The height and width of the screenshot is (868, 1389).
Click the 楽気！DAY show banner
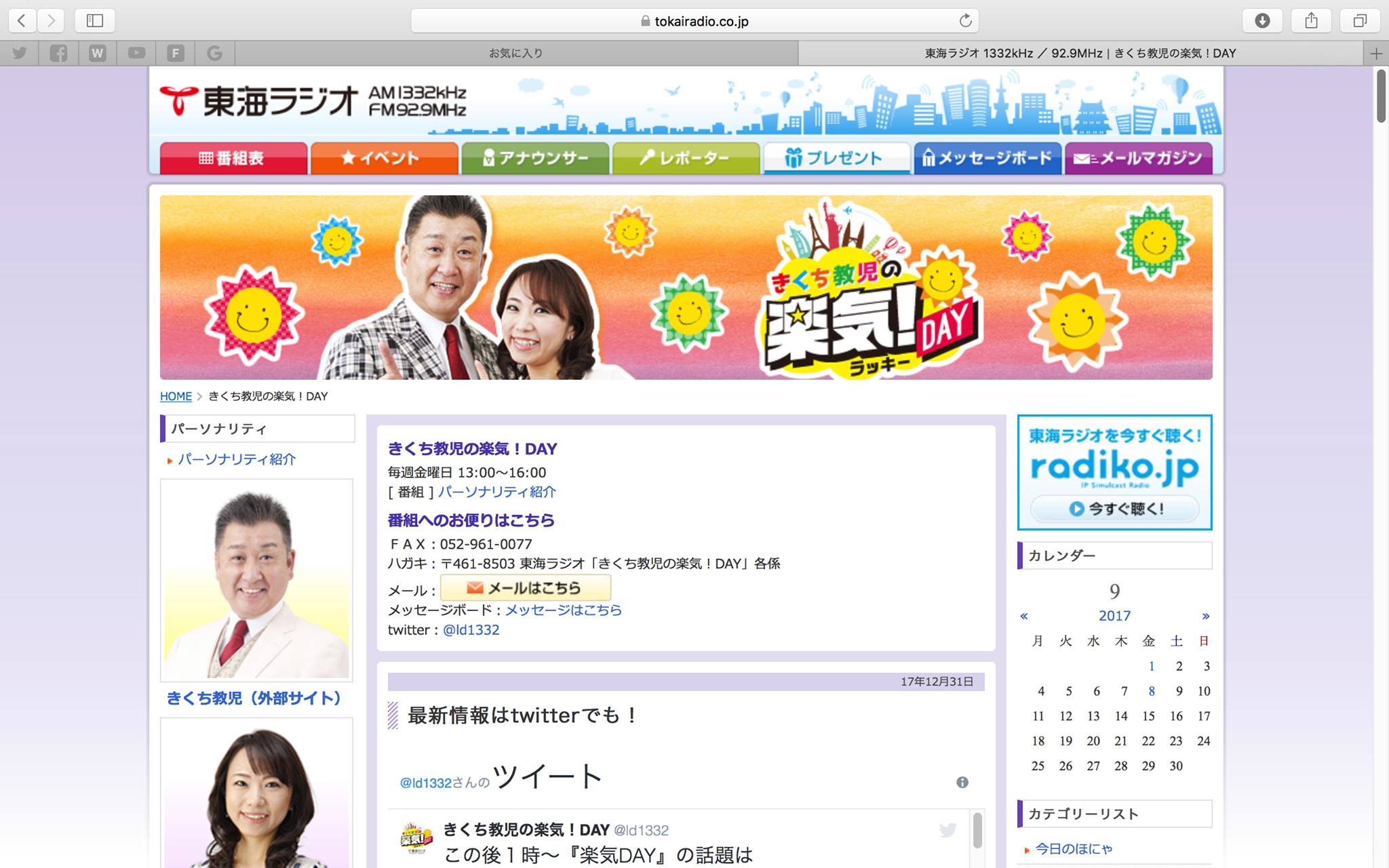(x=686, y=288)
